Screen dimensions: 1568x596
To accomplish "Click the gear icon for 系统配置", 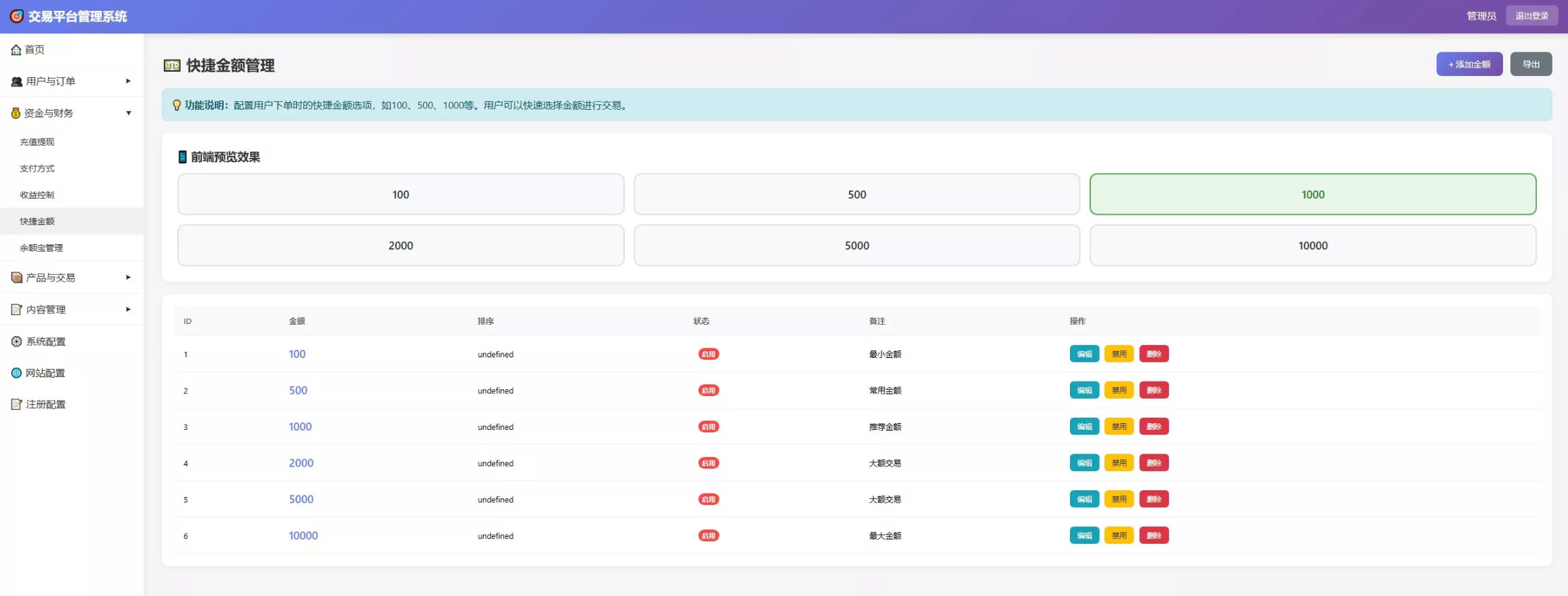I will pyautogui.click(x=17, y=342).
